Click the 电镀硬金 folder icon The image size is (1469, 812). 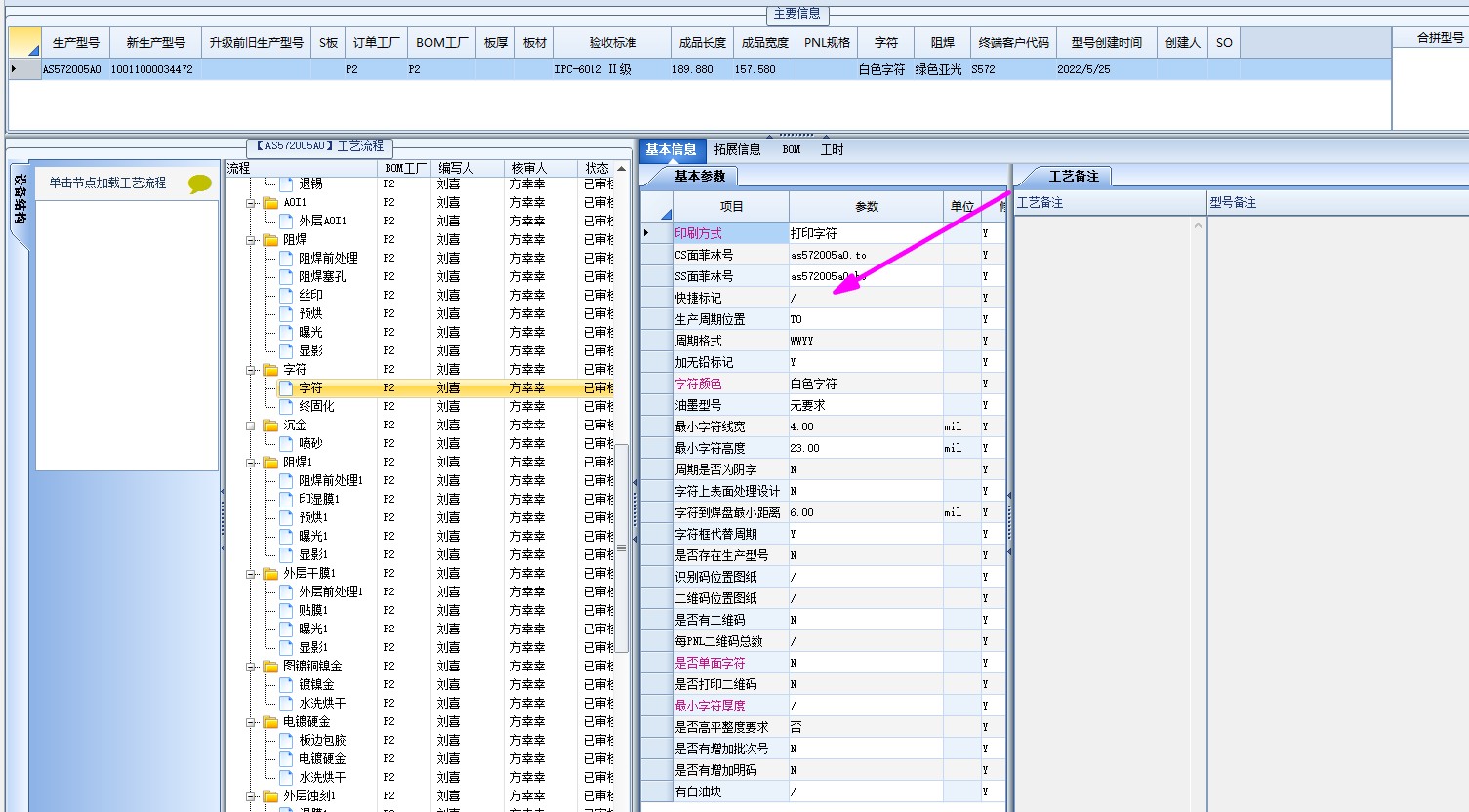[x=270, y=722]
